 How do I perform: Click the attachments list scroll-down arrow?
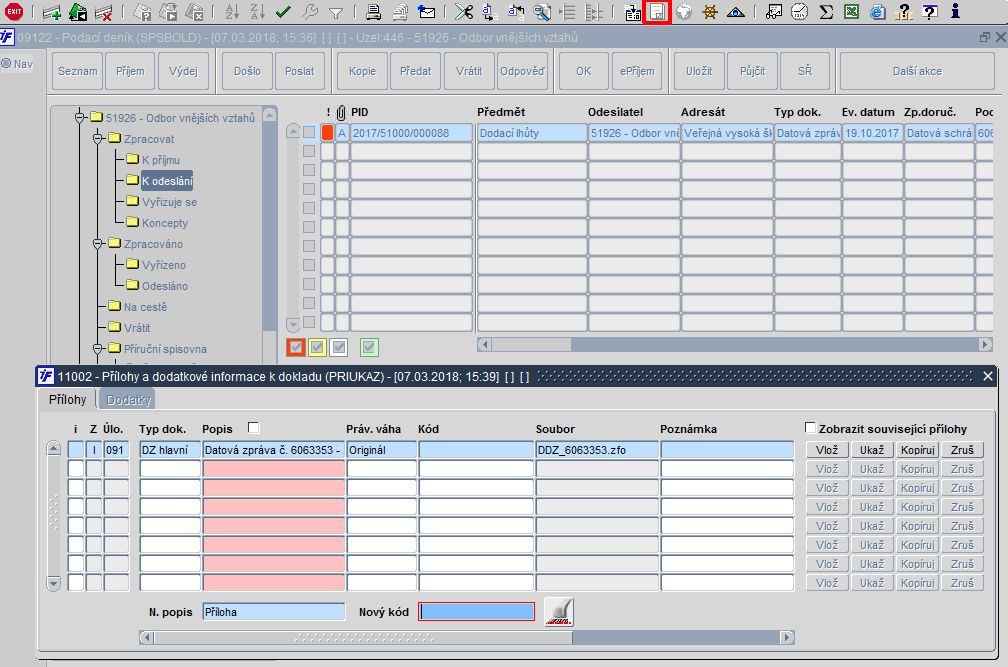(x=54, y=583)
